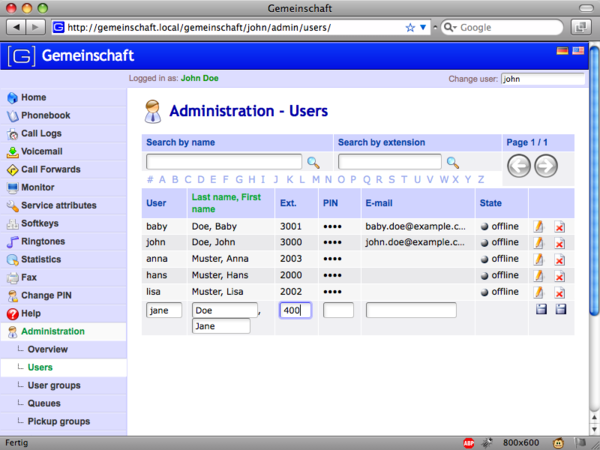Click the edit icon for user baby

pos(539,227)
